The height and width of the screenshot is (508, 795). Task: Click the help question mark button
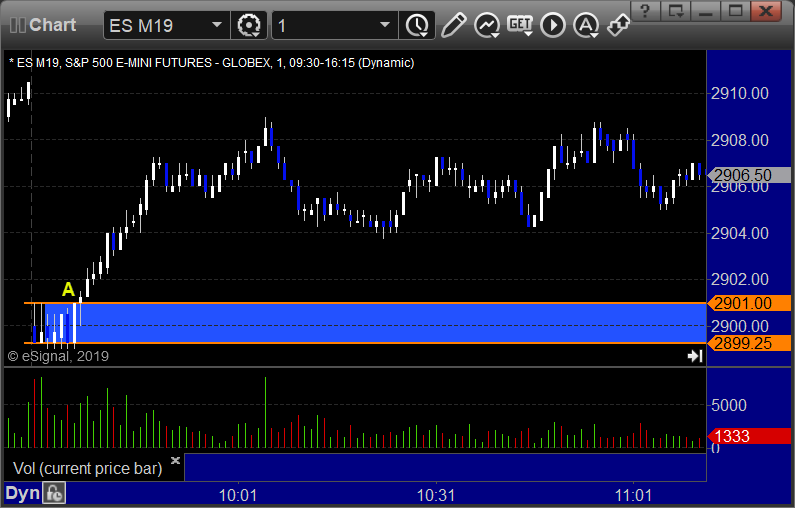tap(645, 11)
